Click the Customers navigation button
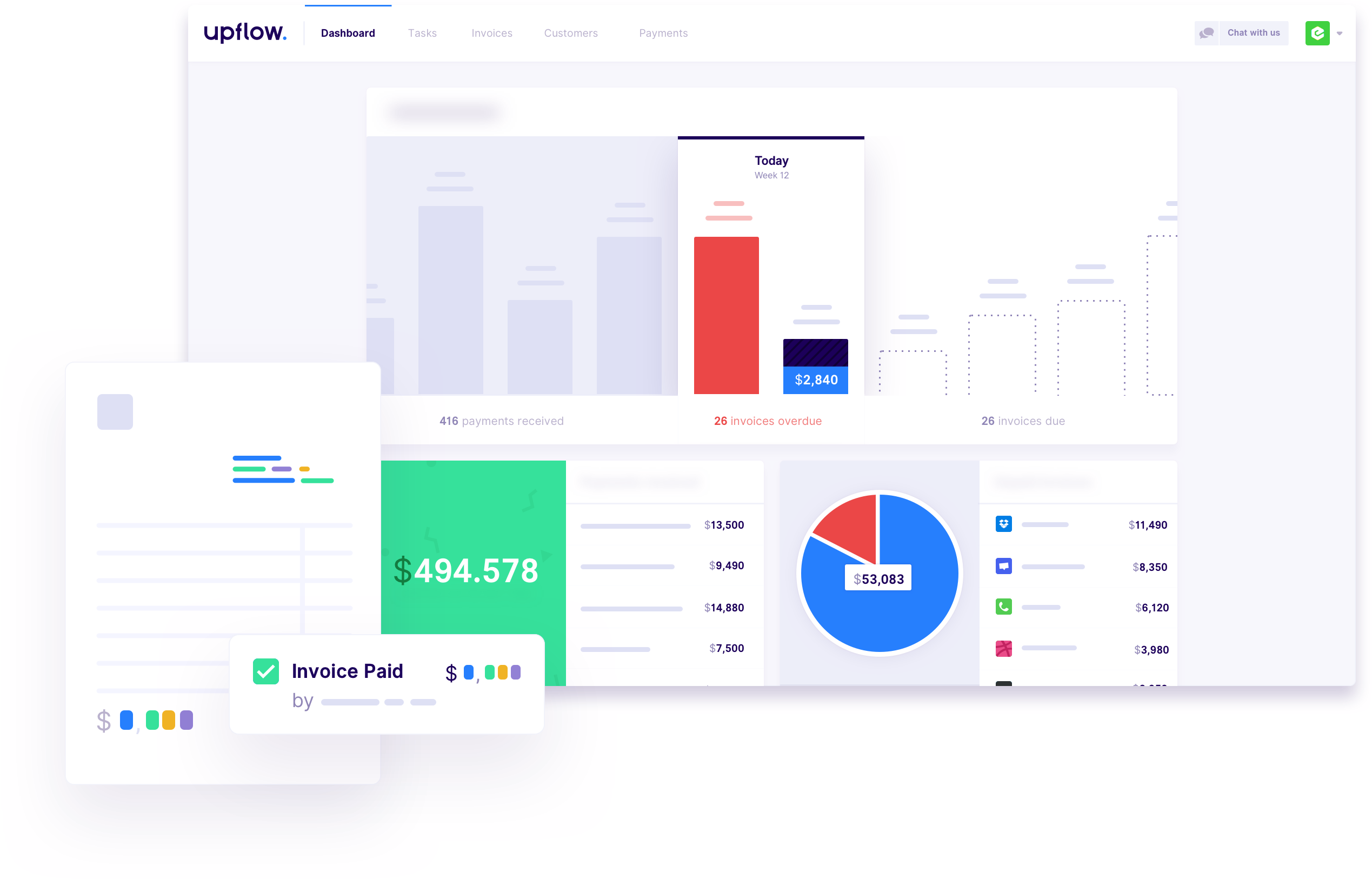The width and height of the screenshot is (1372, 879). [570, 33]
